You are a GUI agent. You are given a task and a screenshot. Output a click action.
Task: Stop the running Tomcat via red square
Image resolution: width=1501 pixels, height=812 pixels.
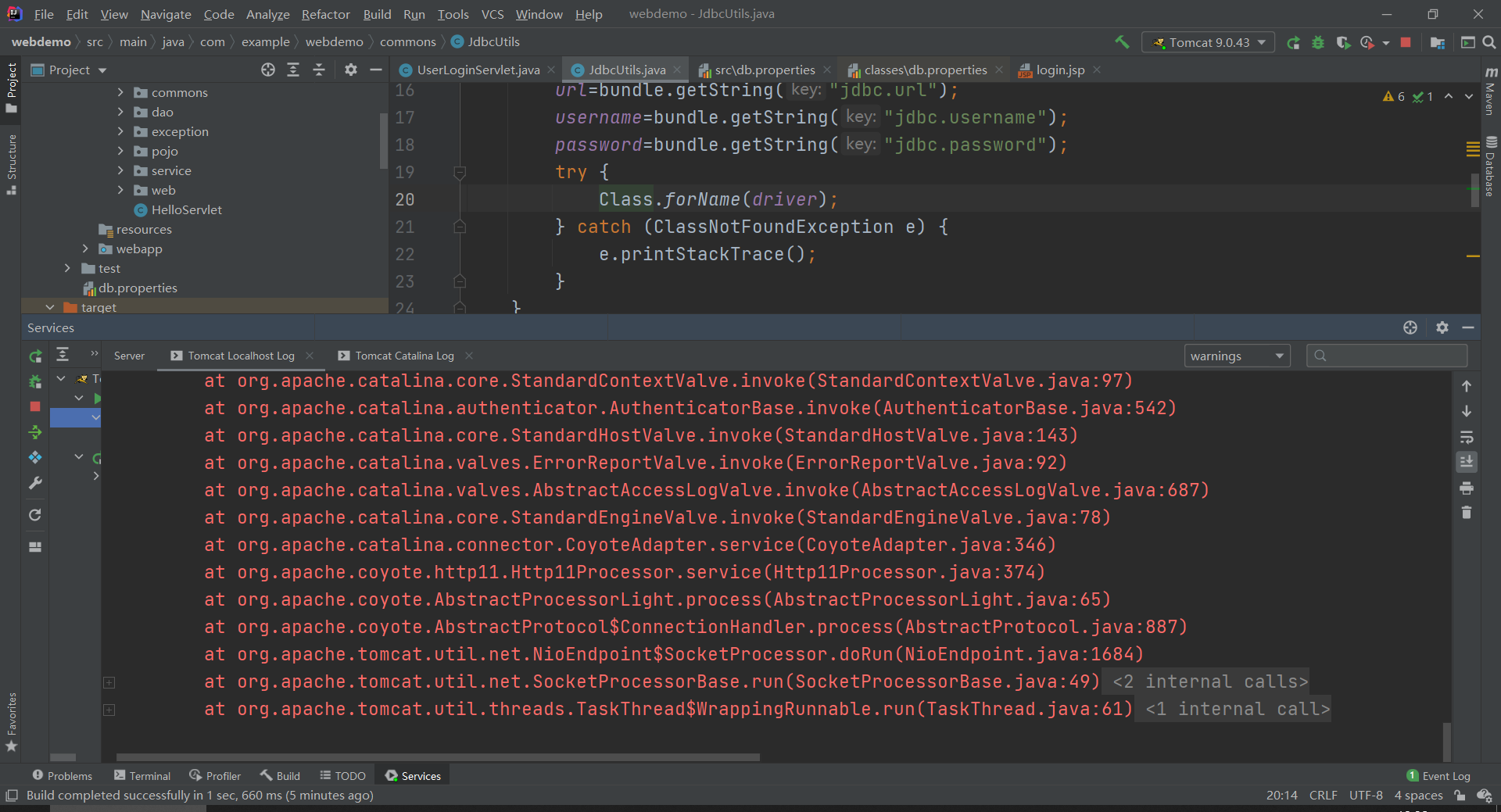pos(1406,42)
